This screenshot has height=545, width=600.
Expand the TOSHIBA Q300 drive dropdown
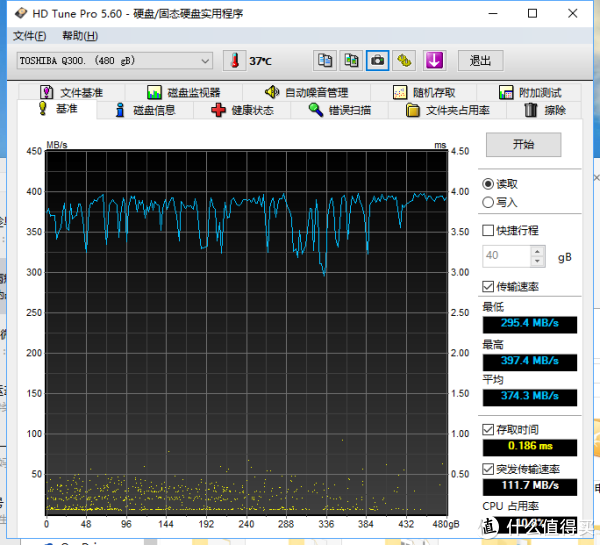(205, 61)
